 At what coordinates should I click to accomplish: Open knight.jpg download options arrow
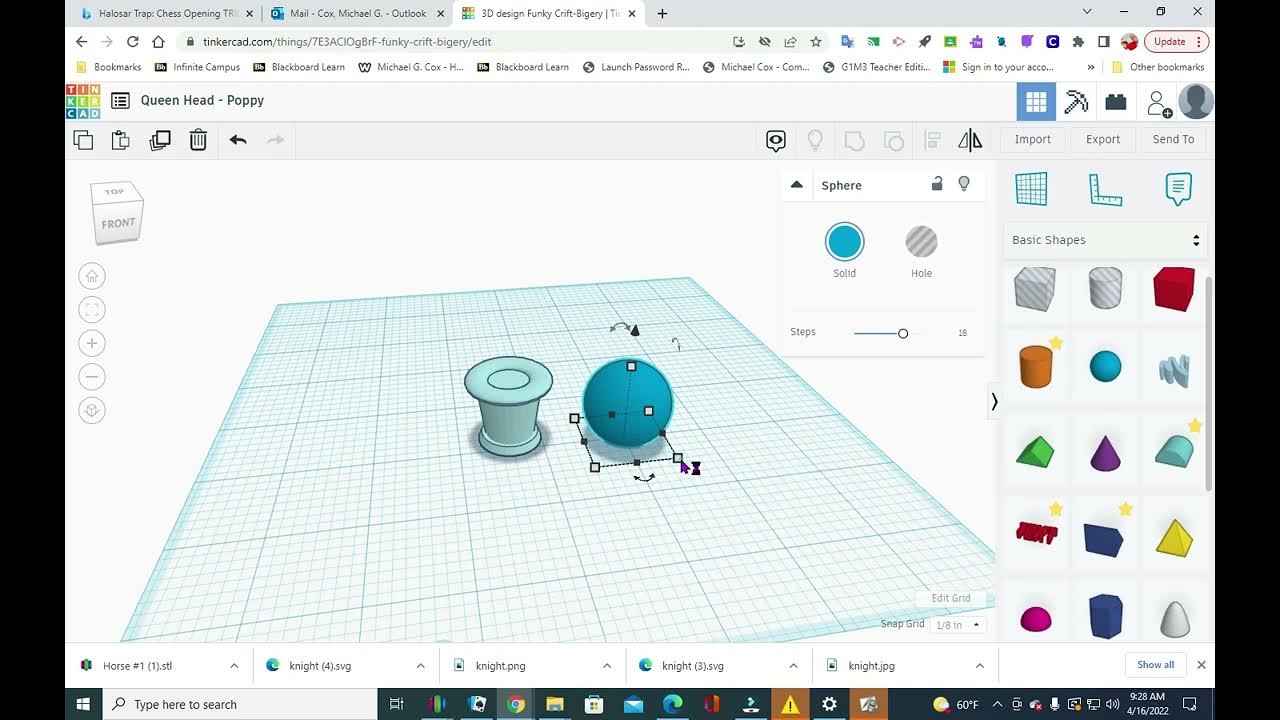click(x=980, y=665)
